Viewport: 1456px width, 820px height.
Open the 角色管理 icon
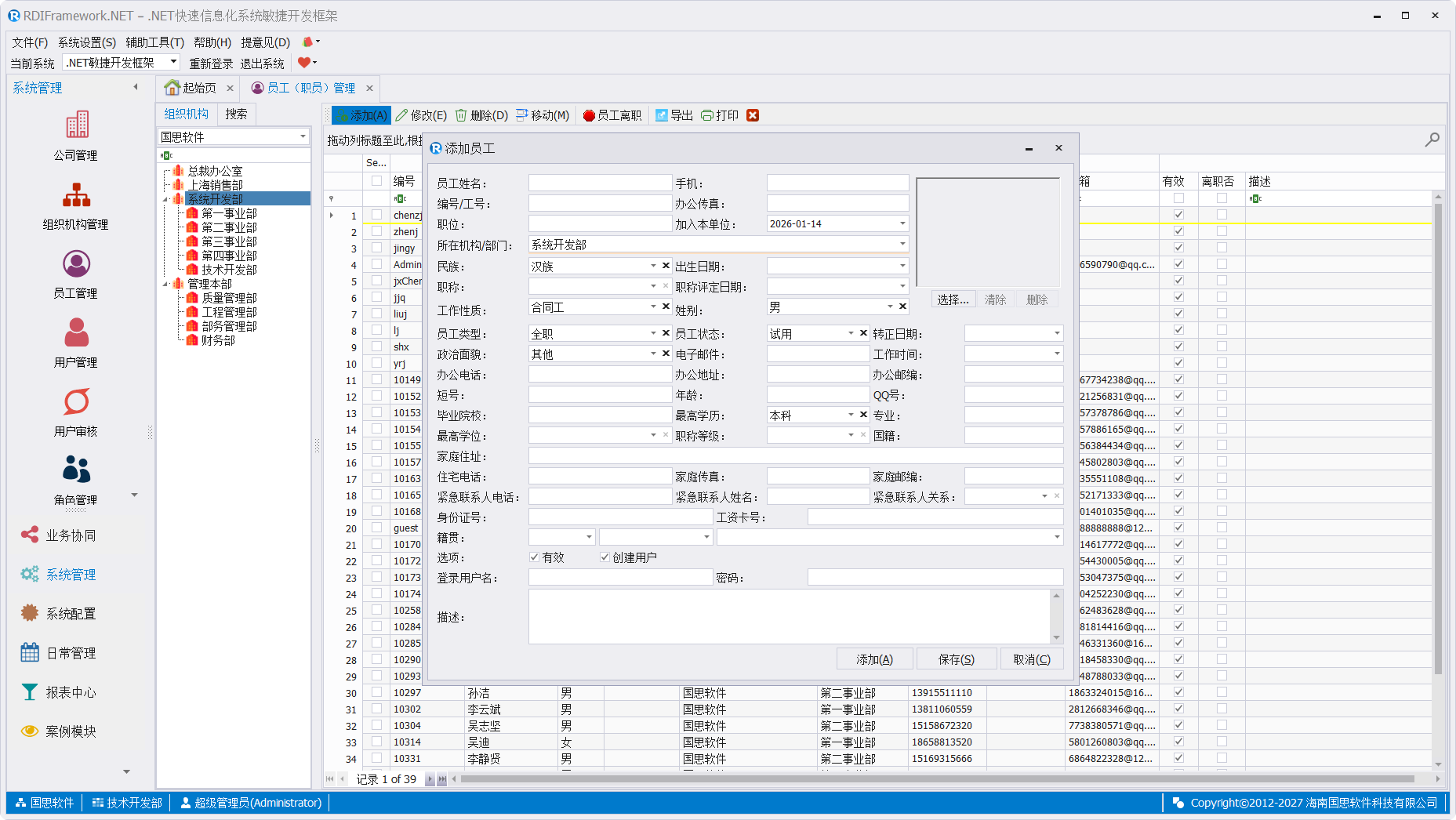[76, 470]
